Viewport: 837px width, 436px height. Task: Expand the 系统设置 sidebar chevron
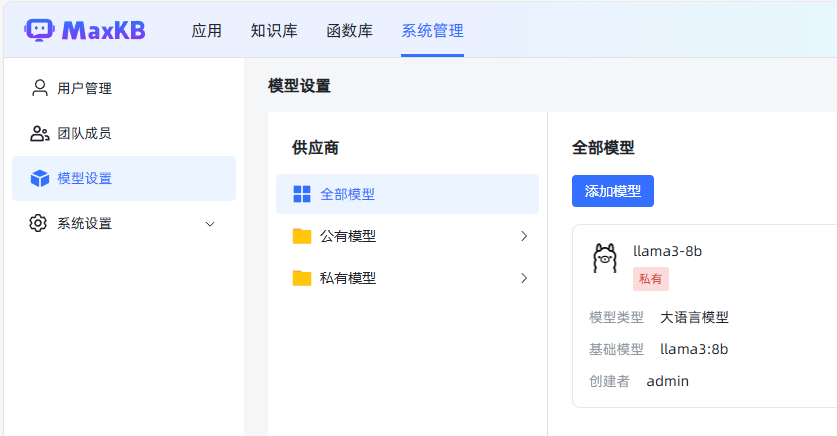tap(210, 224)
